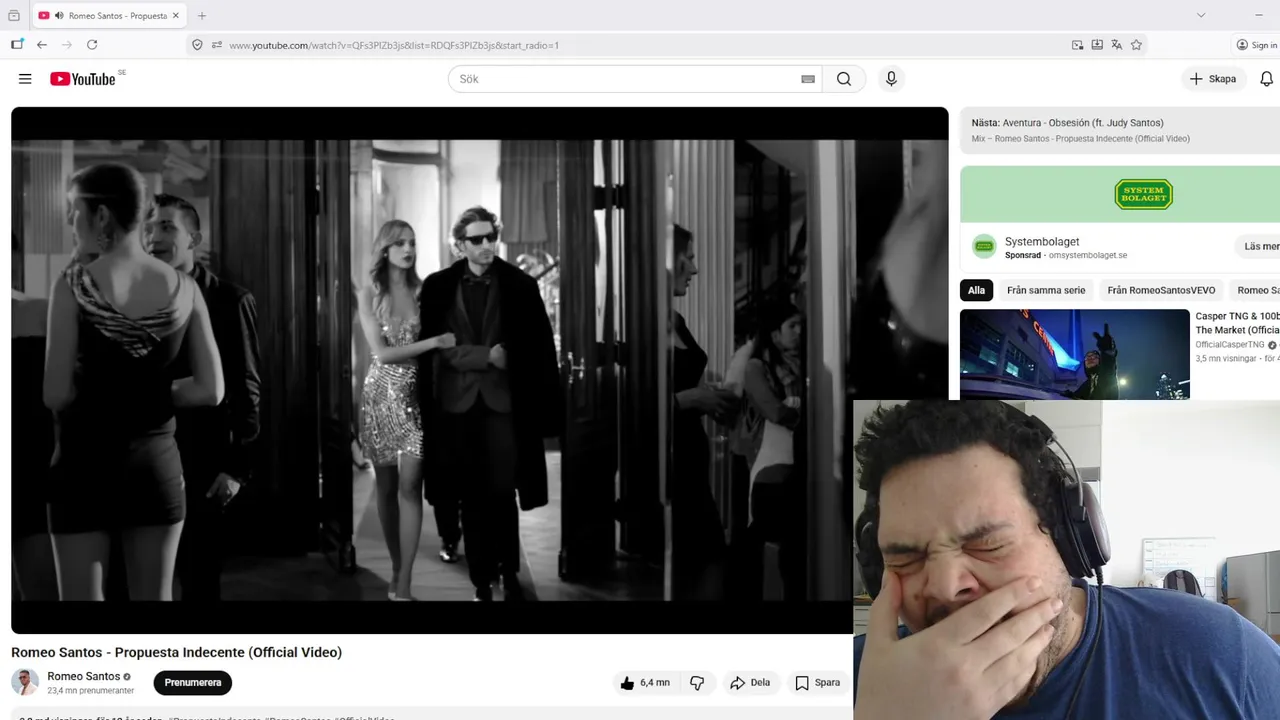Screen dimensions: 1280x720
Task: Click the picture-in-picture icon in address bar
Action: point(1077,45)
